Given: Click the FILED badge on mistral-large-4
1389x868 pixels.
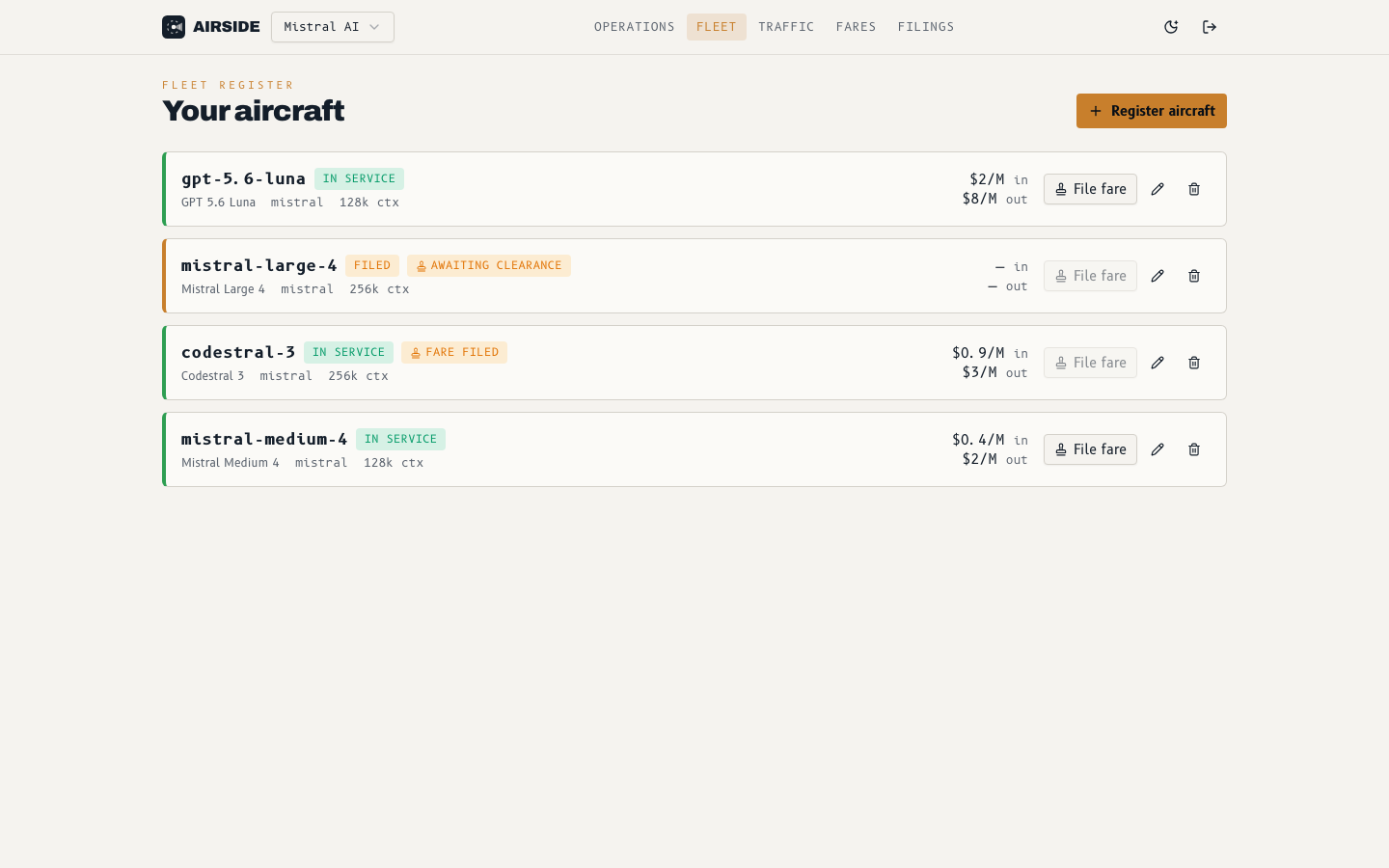Looking at the screenshot, I should coord(372,265).
